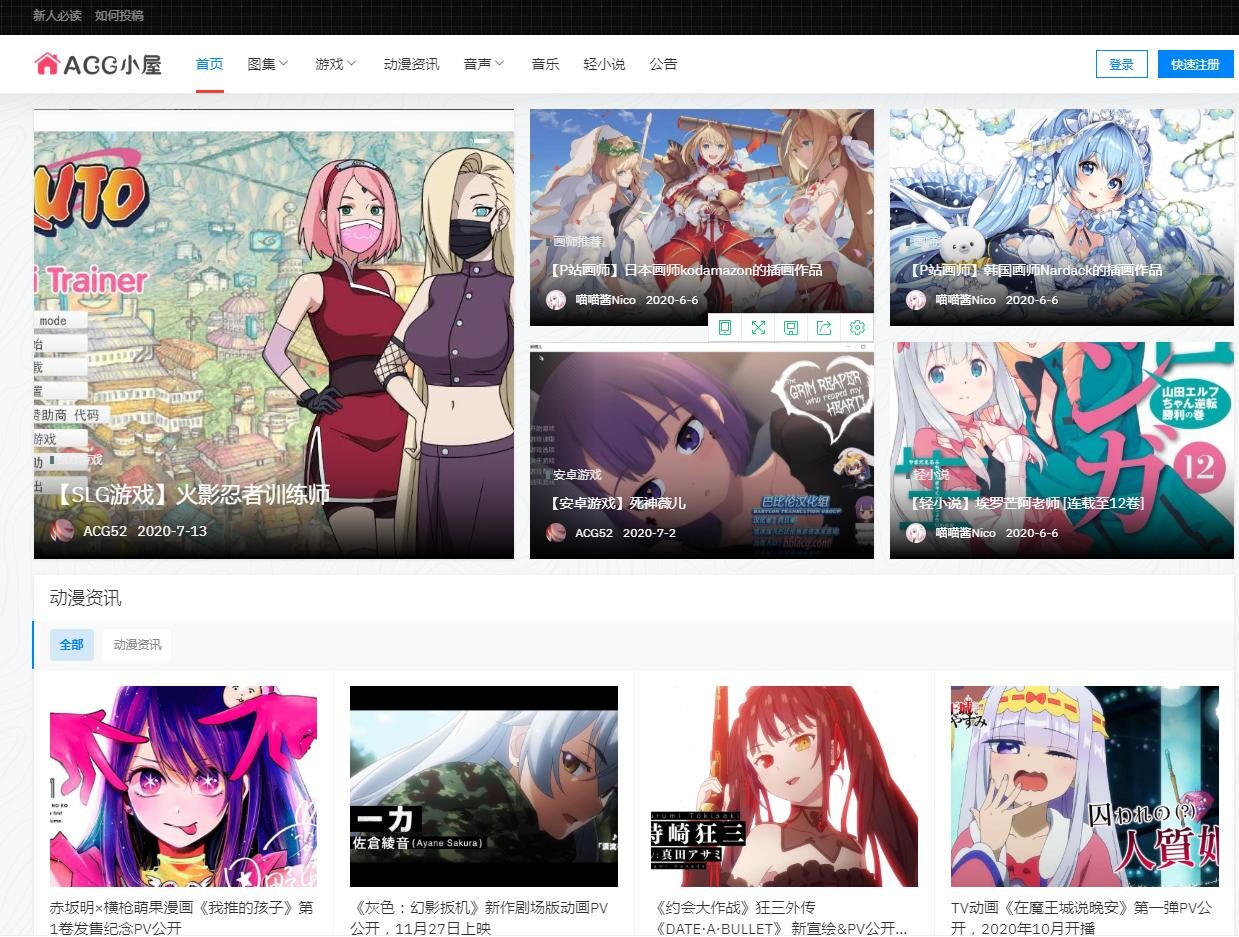Click the share export icon
The image size is (1239, 937).
[824, 328]
